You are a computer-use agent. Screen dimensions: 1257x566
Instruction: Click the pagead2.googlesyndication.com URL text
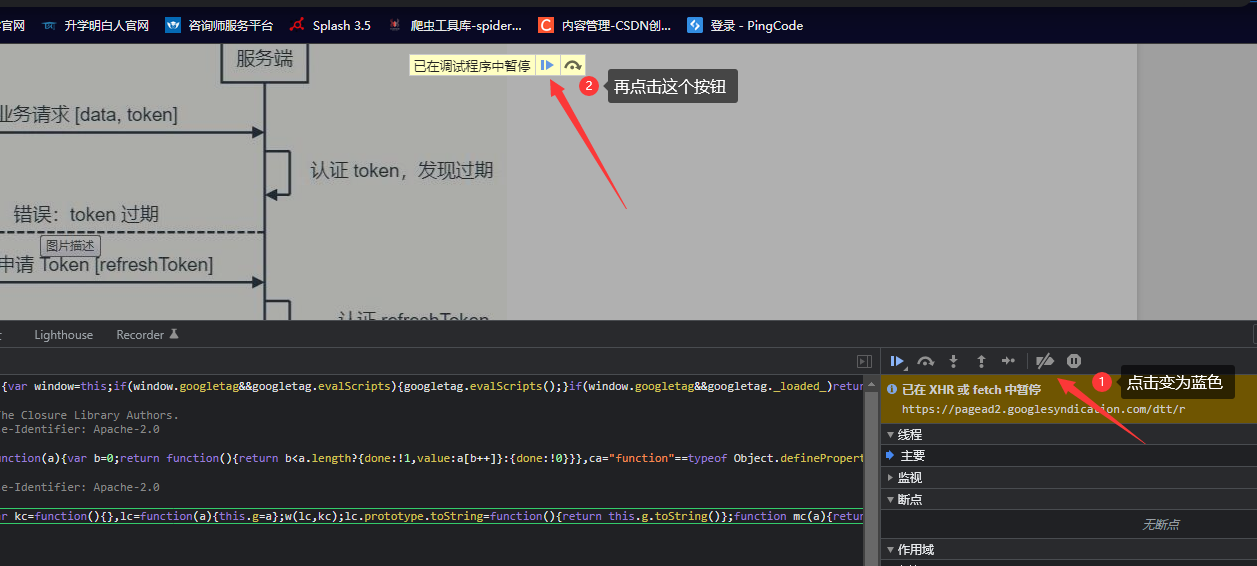pyautogui.click(x=1043, y=409)
